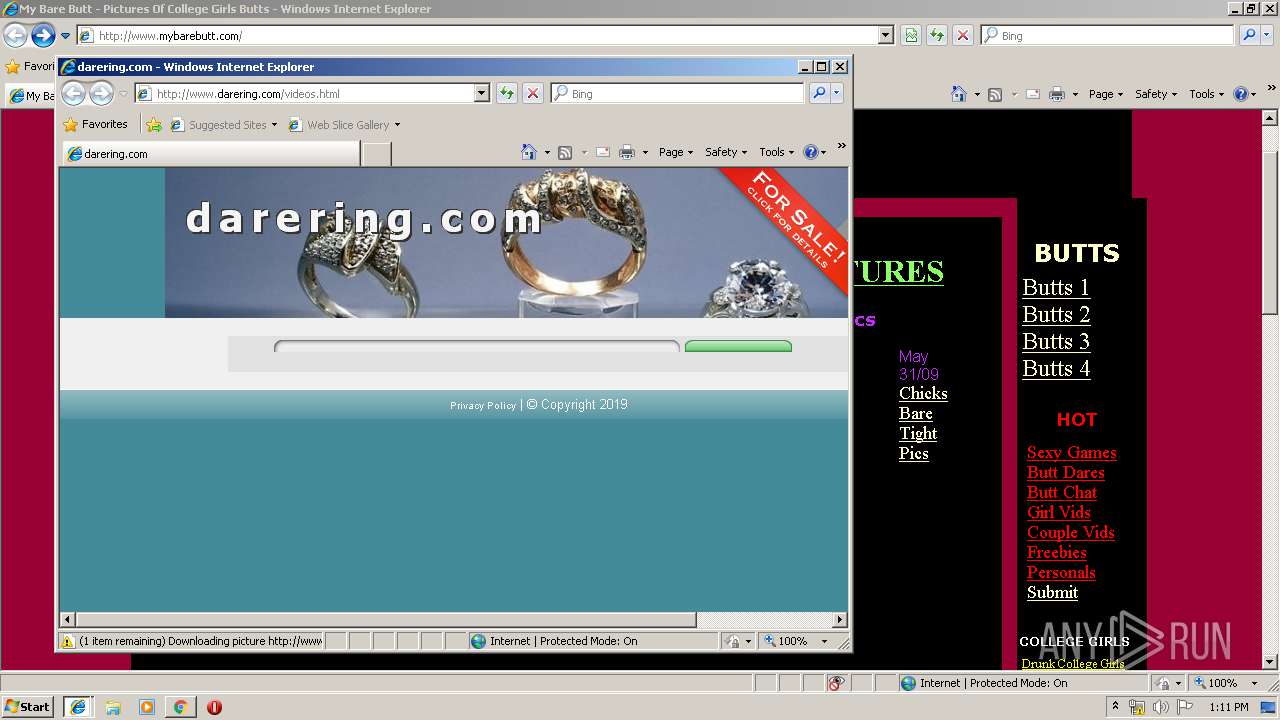Click red stop-sign icon on taskbar
Viewport: 1280px width, 720px height.
coord(214,707)
